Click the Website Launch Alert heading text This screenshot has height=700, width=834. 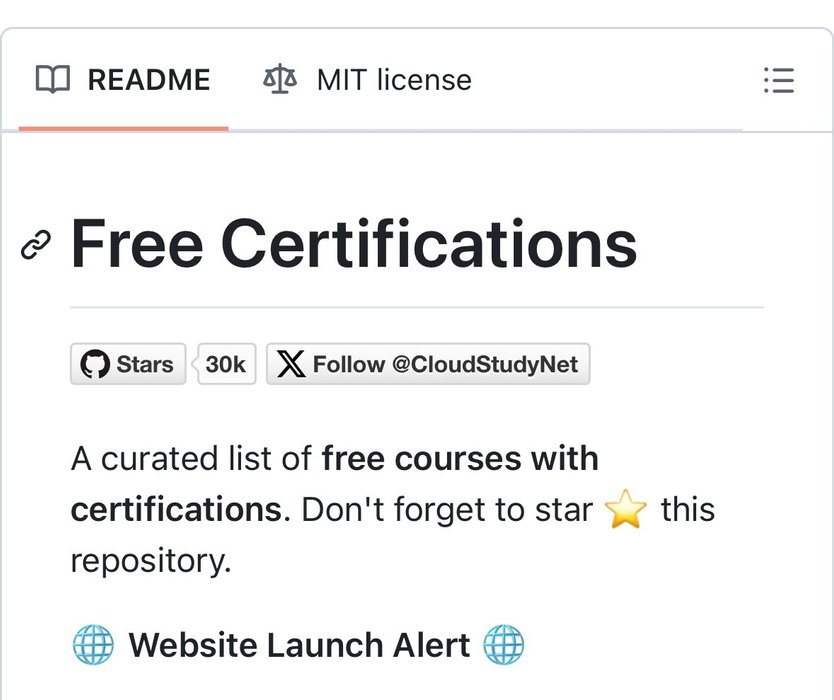point(299,645)
